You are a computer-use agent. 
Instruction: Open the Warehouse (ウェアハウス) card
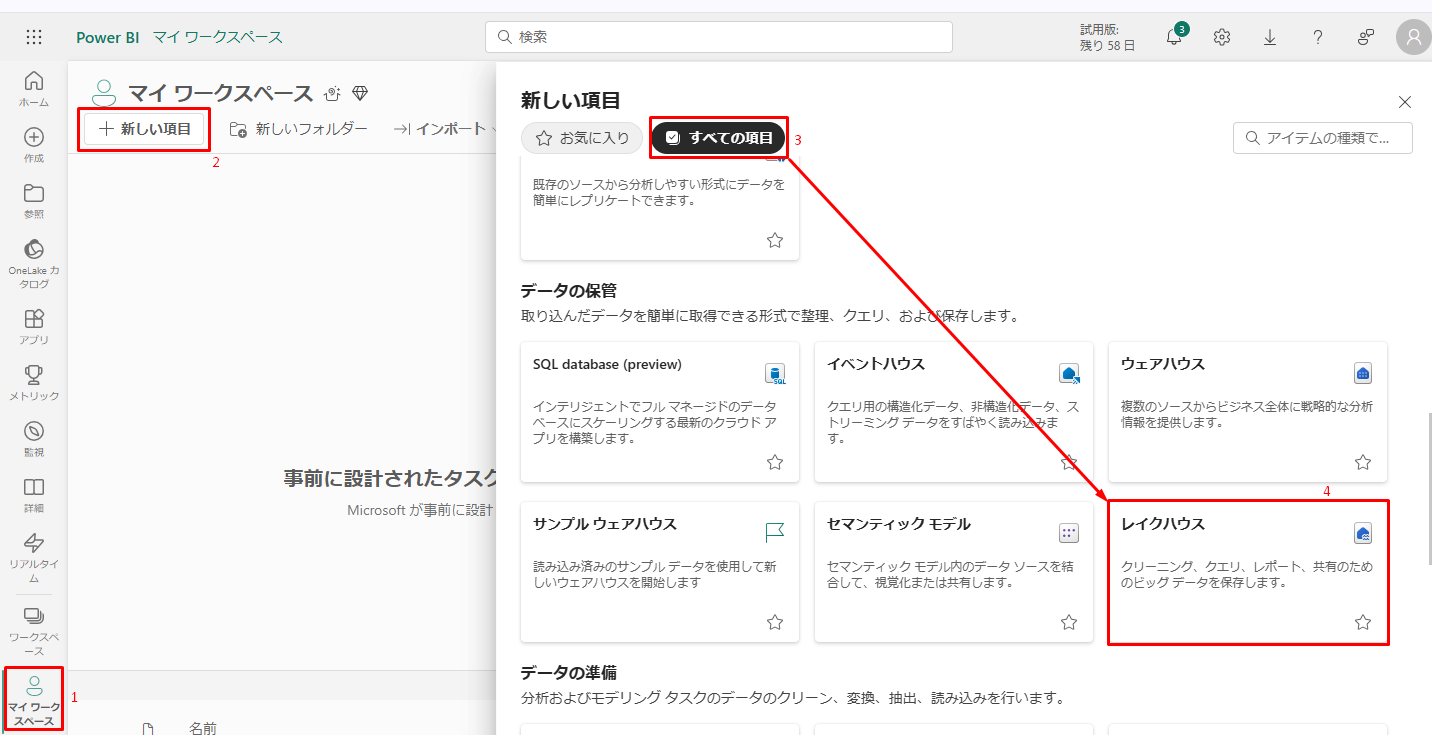point(1248,412)
